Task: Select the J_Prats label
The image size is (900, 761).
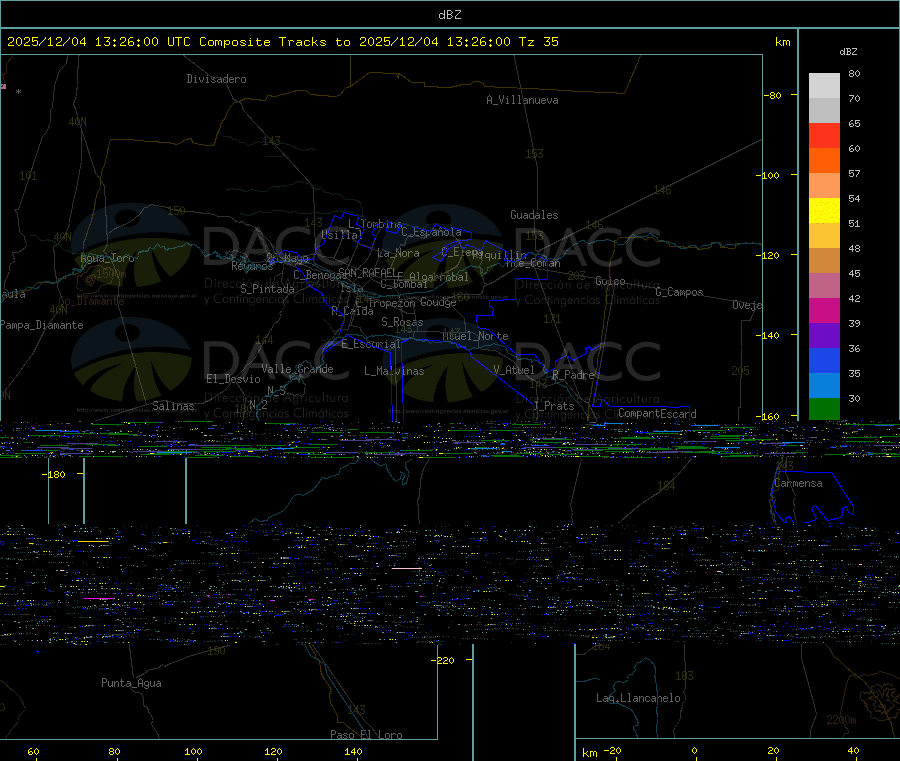Action: tap(554, 406)
